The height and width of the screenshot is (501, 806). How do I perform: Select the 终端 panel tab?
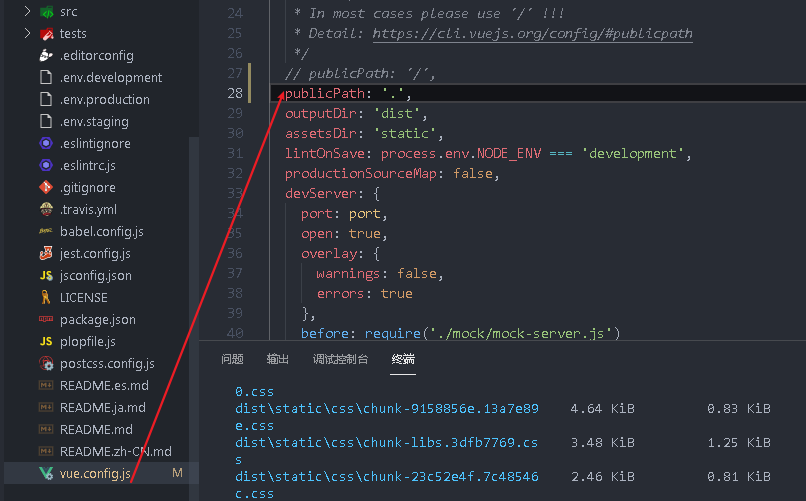(403, 359)
